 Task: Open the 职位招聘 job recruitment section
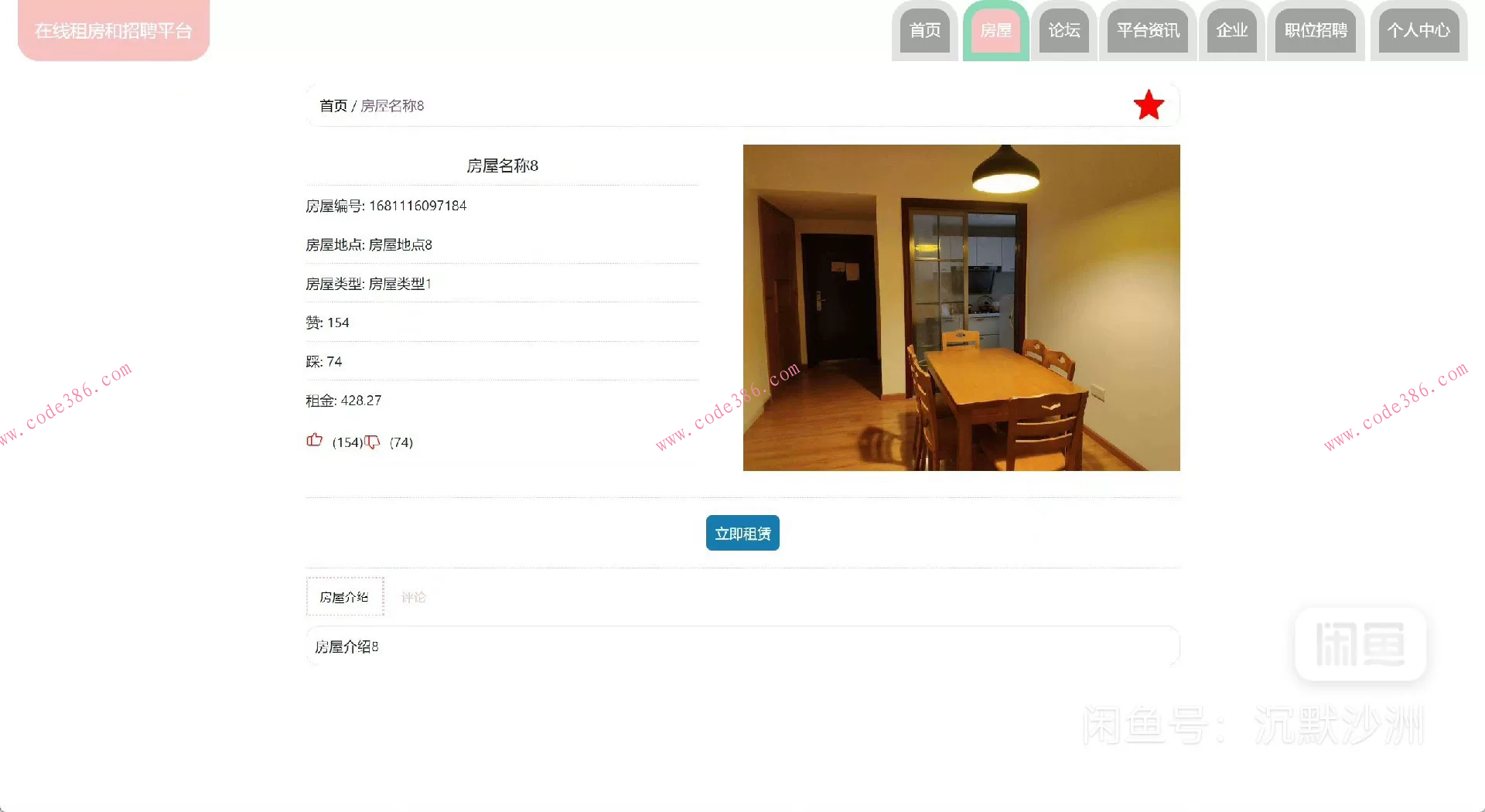(x=1316, y=31)
